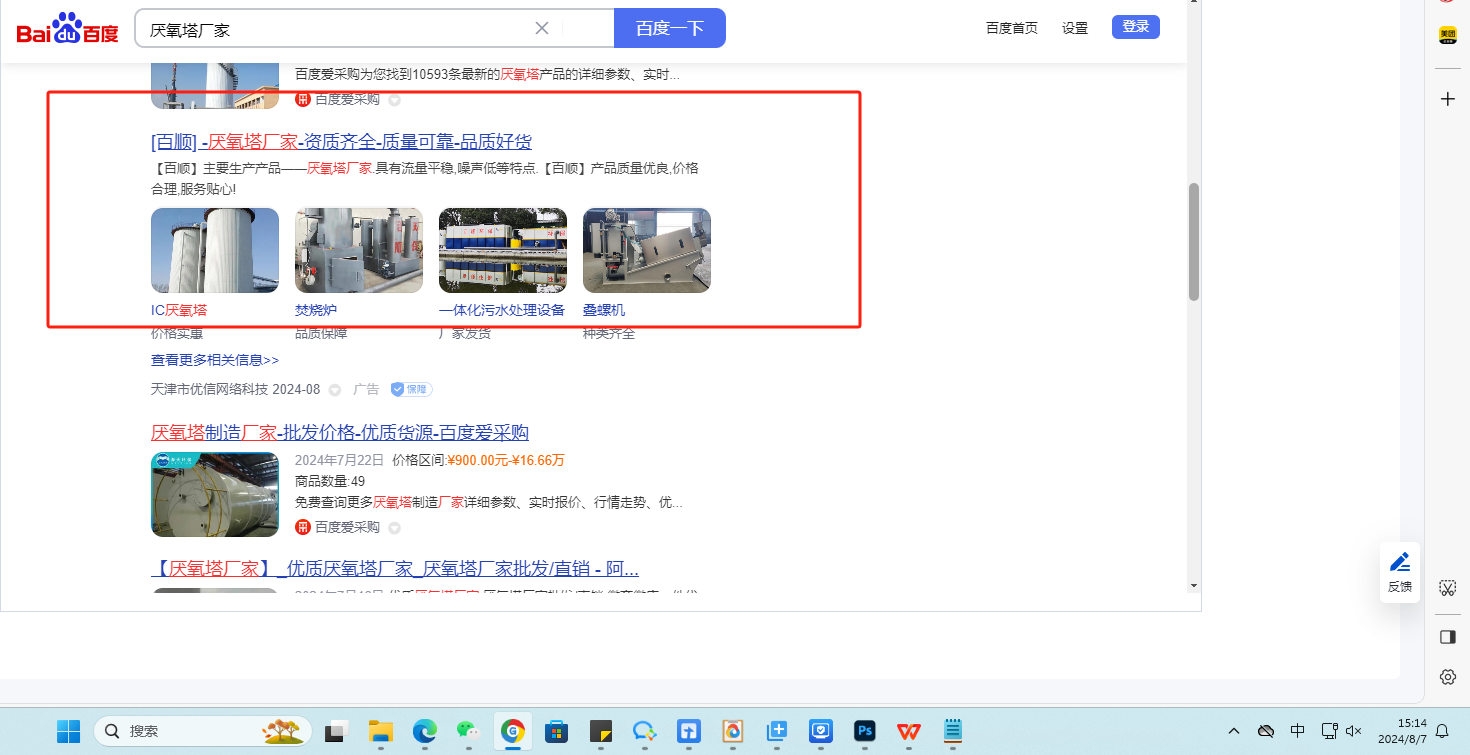Open the 一体化污水处理设备 text link

[x=502, y=310]
